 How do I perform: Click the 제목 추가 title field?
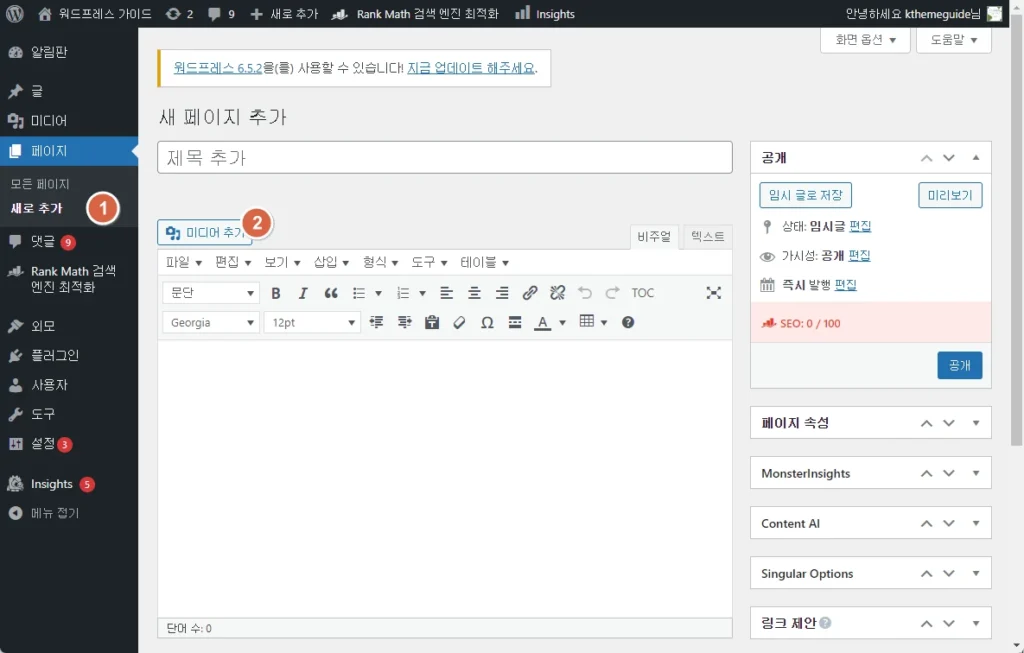point(445,157)
